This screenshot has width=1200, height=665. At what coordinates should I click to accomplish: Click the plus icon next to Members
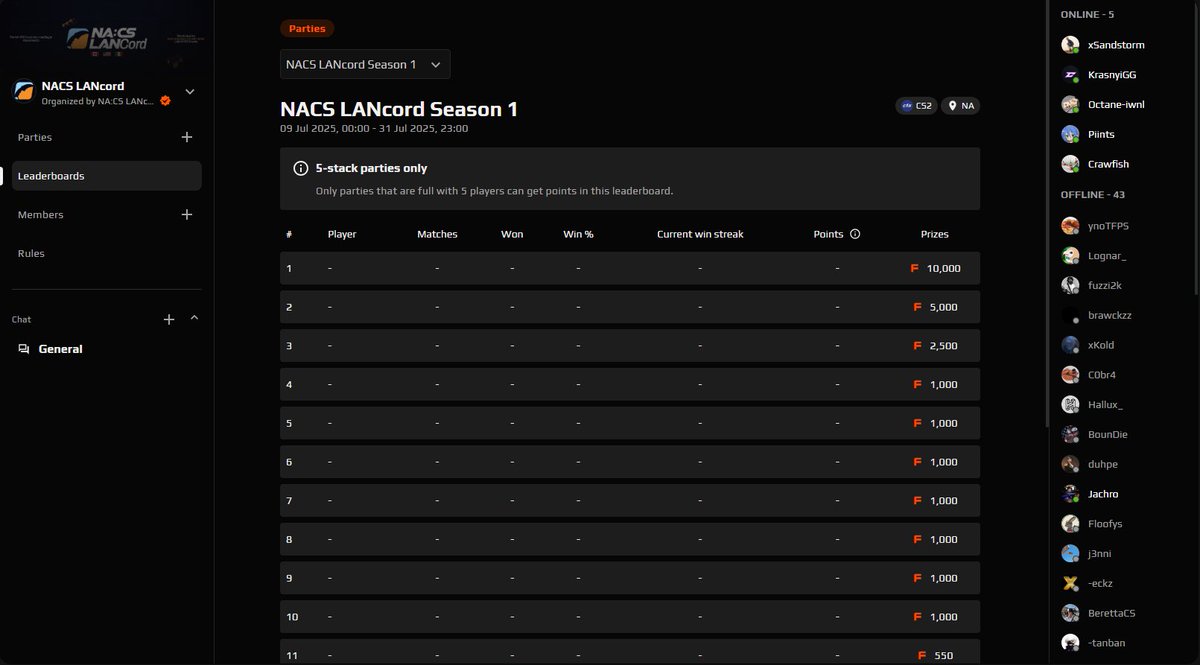click(187, 214)
